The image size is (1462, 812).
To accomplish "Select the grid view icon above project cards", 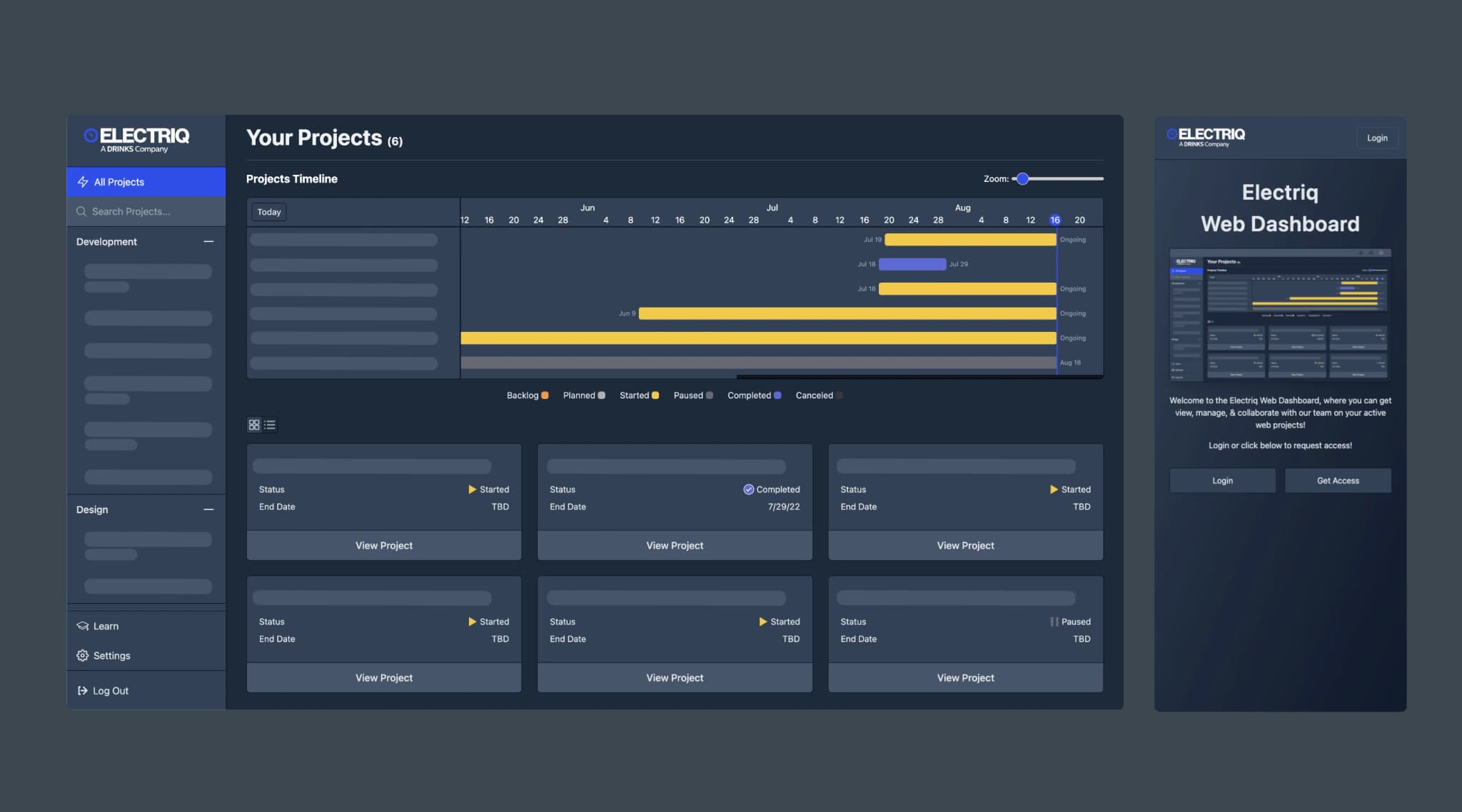I will pos(254,425).
